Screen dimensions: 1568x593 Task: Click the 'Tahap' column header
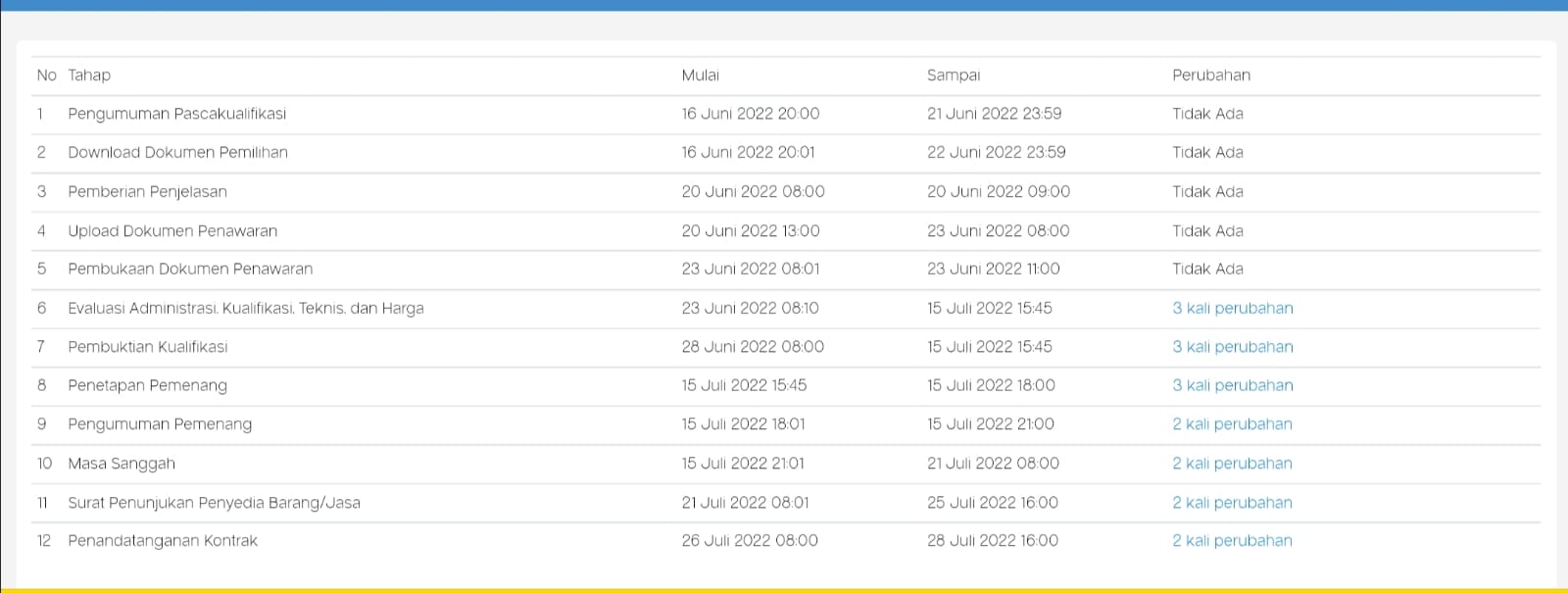coord(89,75)
